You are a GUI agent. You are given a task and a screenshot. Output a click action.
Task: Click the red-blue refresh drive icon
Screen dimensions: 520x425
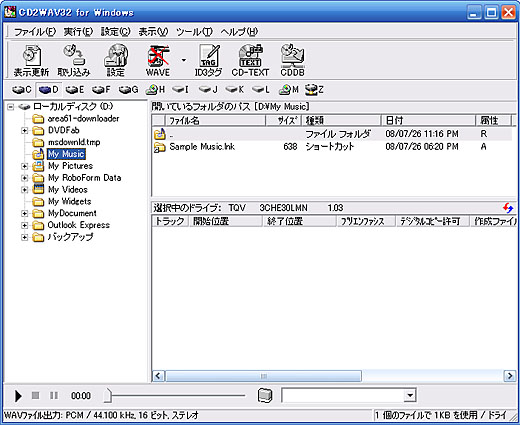(508, 208)
